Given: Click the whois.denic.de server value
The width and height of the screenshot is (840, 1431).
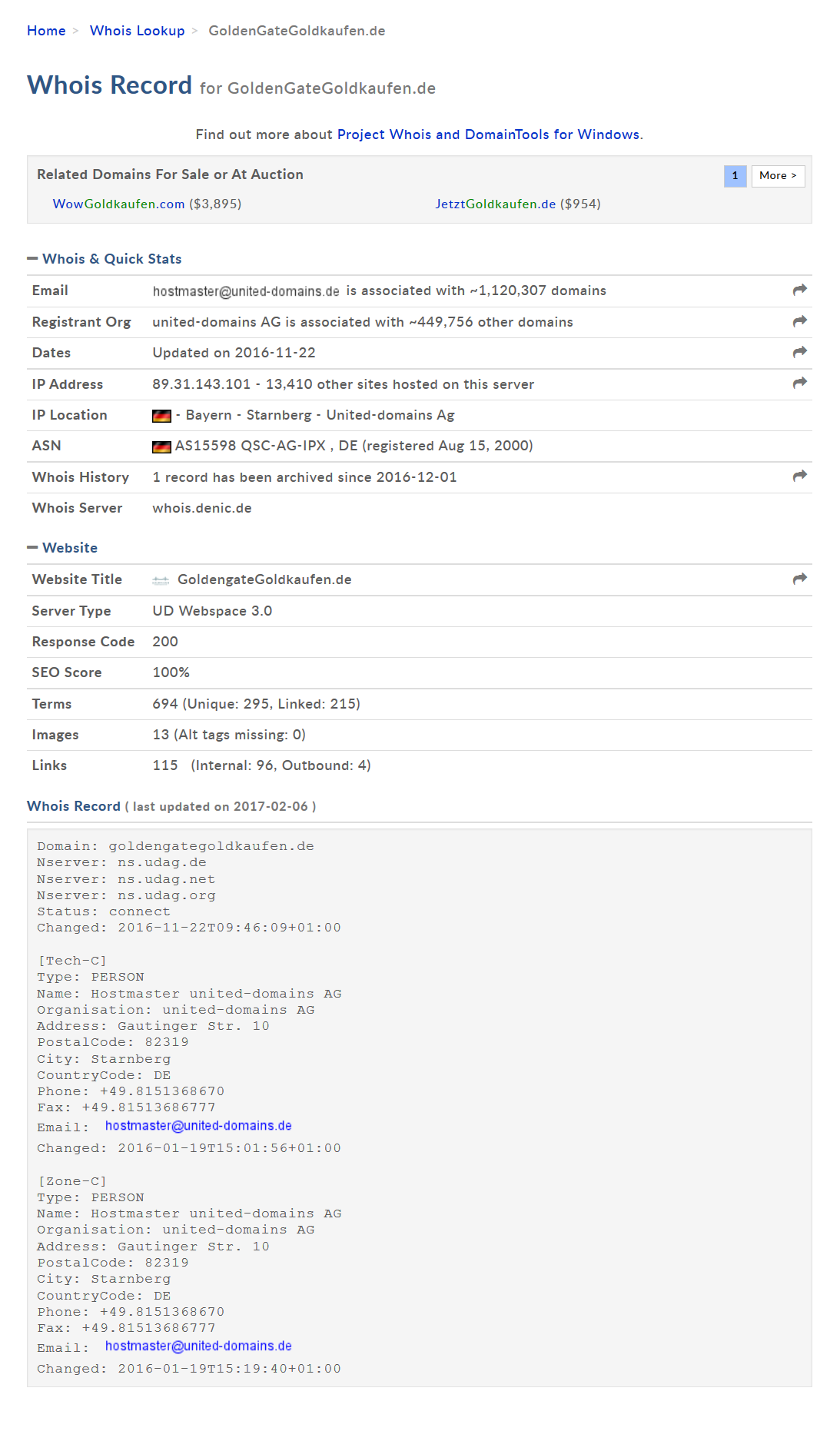Looking at the screenshot, I should coord(202,508).
